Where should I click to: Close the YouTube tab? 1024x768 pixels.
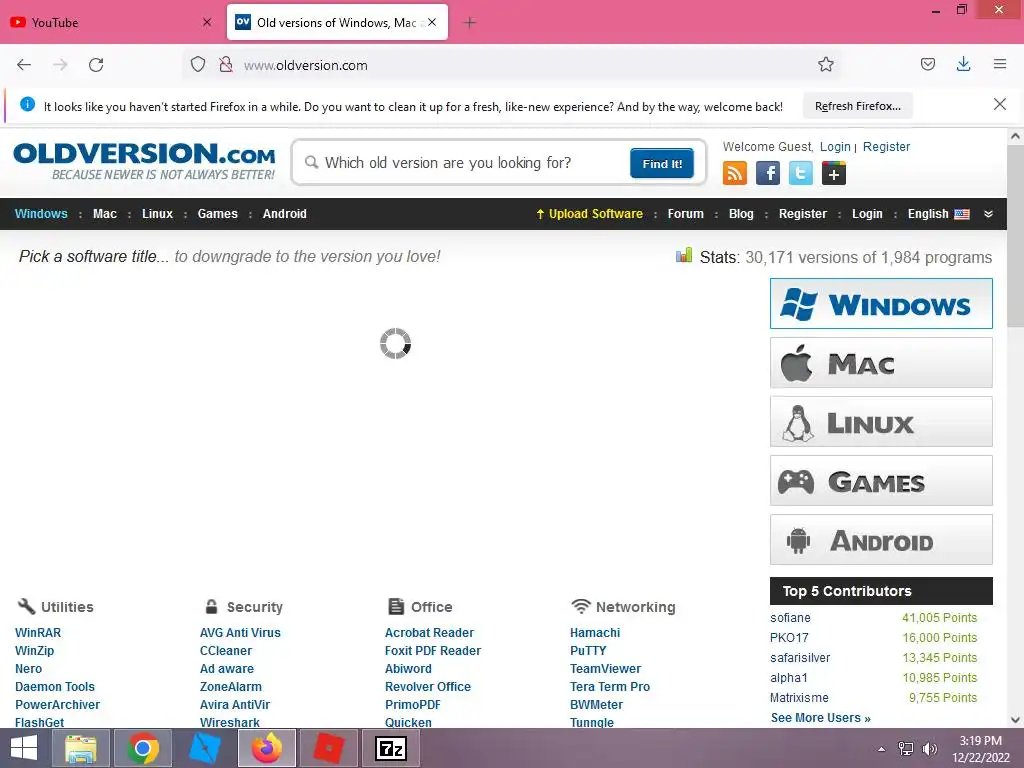(x=207, y=22)
